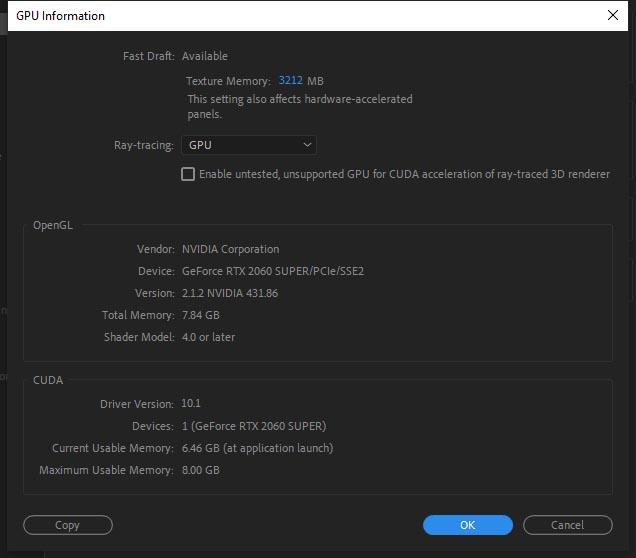Click the Devices value "1 (GeForce RTX 2060 SUPER)"
Viewport: 636px width, 558px height.
tap(254, 426)
